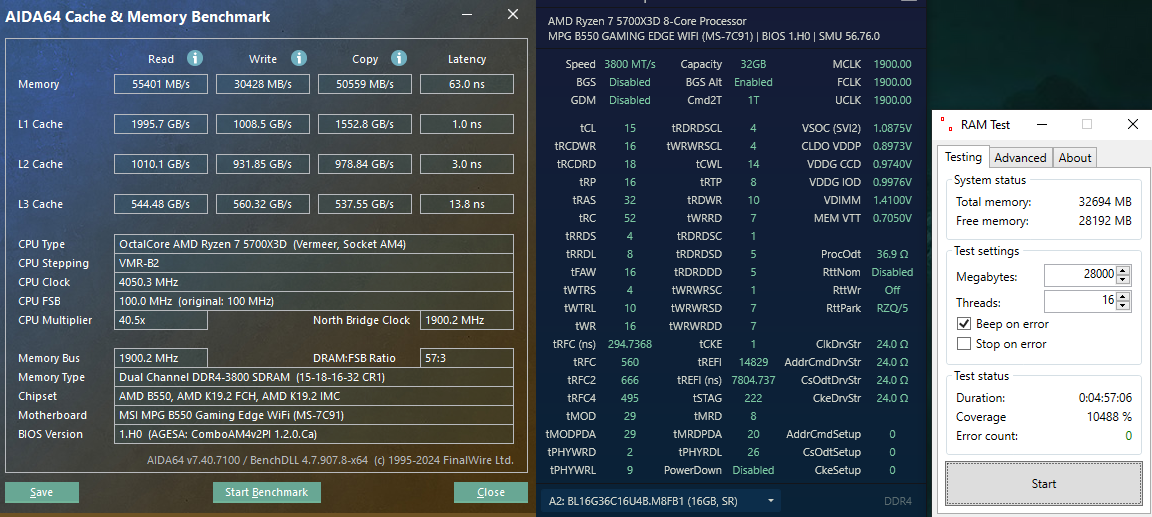1152x517 pixels.
Task: Click the FCLK value 1900.00
Action: (x=892, y=82)
